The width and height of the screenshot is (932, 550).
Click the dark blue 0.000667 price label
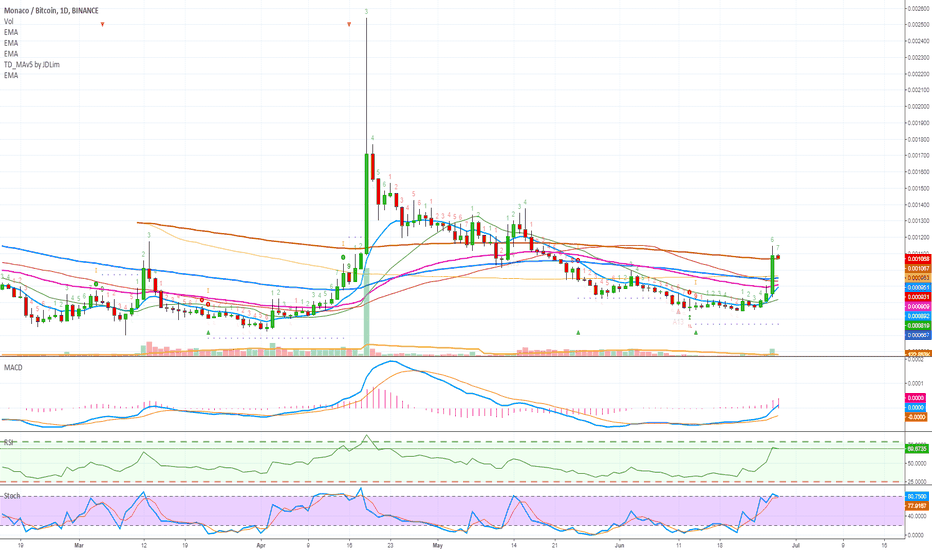tap(917, 335)
